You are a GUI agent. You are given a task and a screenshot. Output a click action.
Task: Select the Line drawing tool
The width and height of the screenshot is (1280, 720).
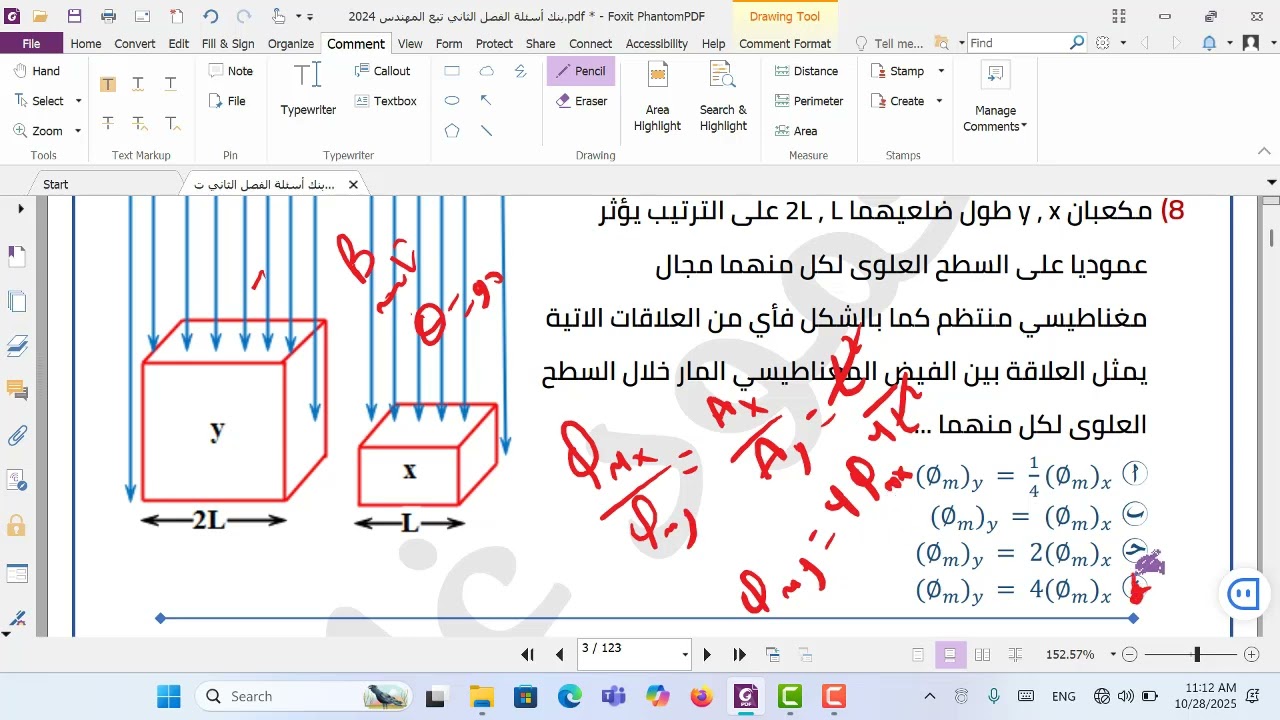[487, 131]
